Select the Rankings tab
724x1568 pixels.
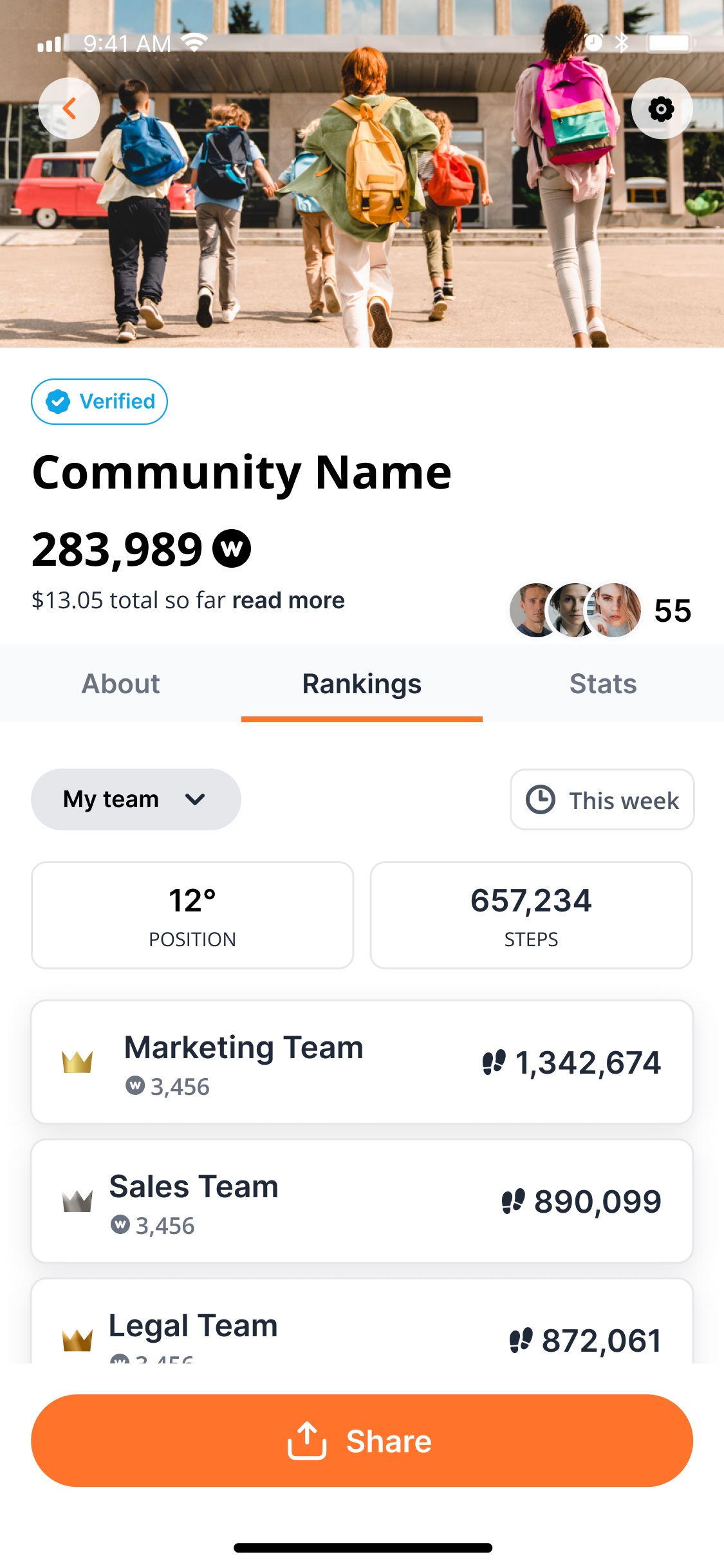[x=362, y=684]
